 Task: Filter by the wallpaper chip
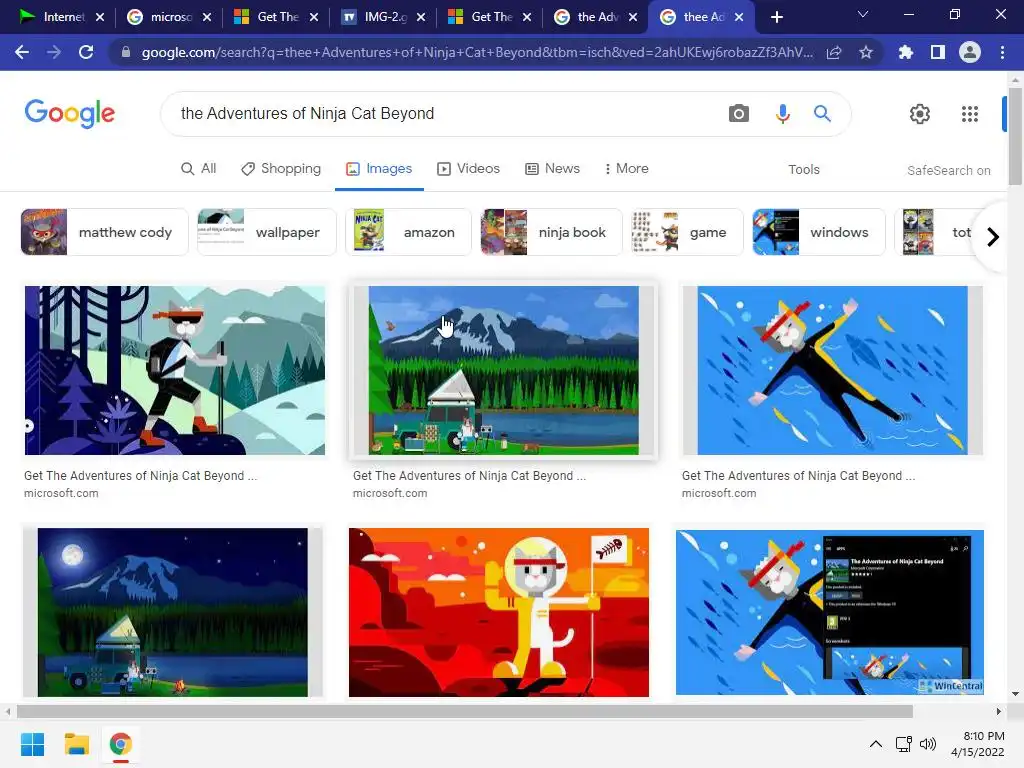266,232
